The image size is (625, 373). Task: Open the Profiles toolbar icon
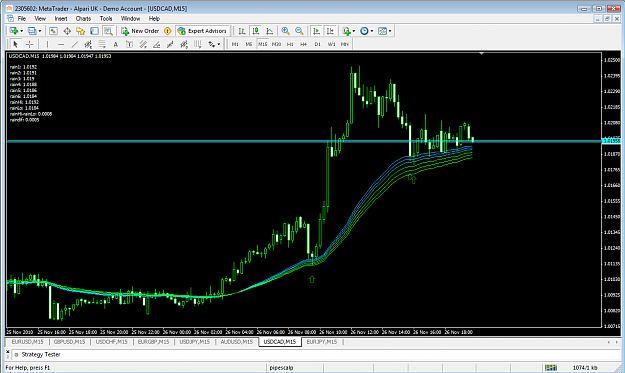[x=32, y=31]
